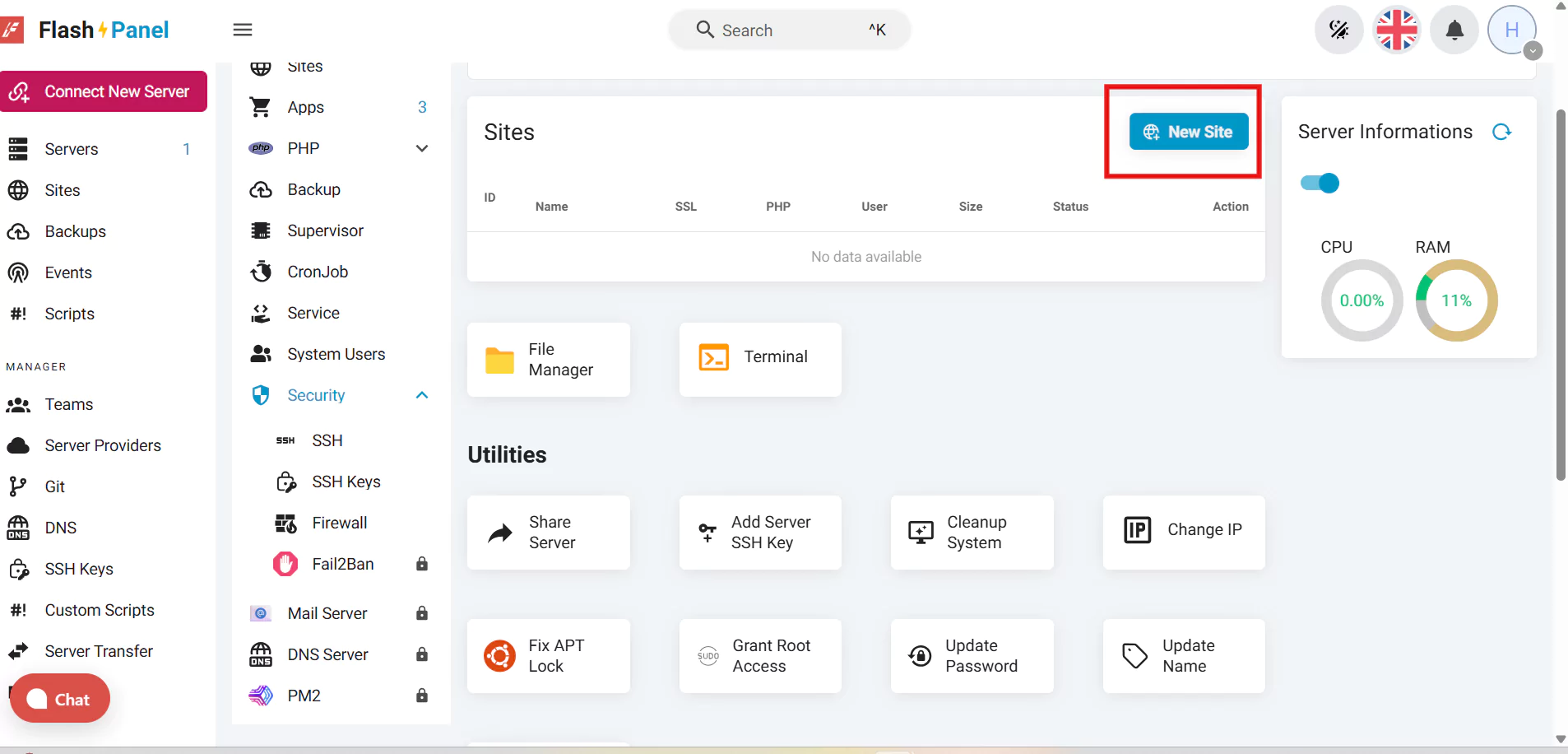Open the notifications bell
Viewport: 1568px width, 754px height.
tap(1454, 30)
